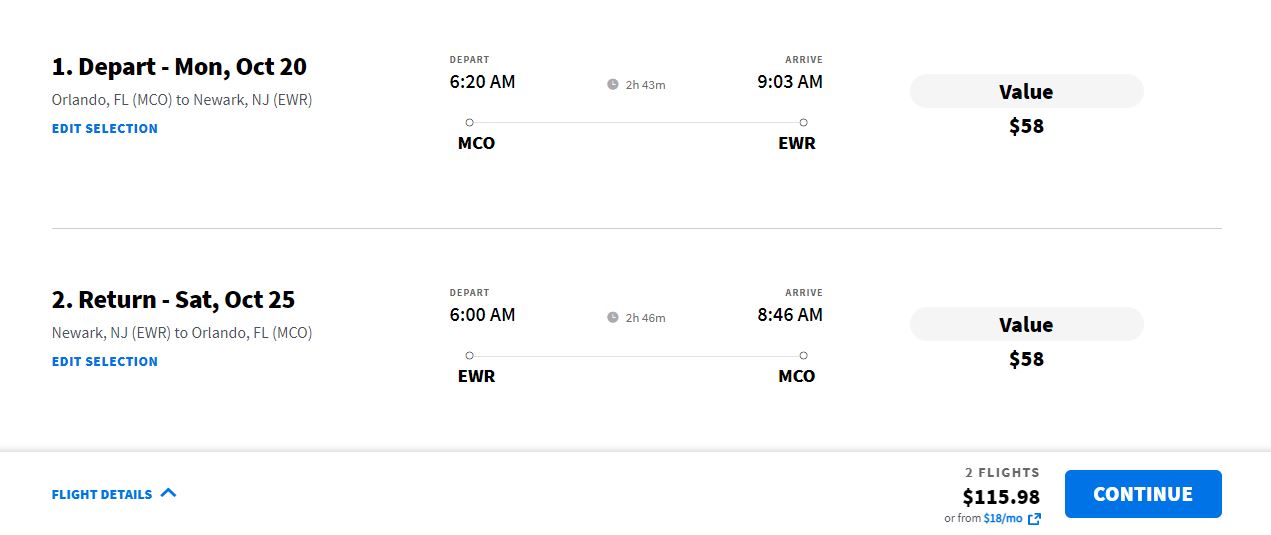
Task: Click the clock icon beside 2h 43m
Action: (x=613, y=85)
